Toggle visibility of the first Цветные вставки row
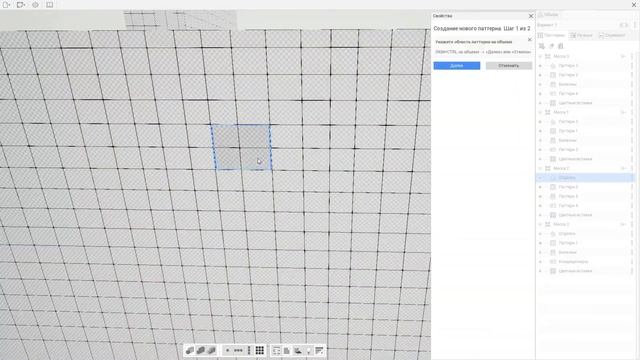The height and width of the screenshot is (360, 640). pyautogui.click(x=540, y=103)
